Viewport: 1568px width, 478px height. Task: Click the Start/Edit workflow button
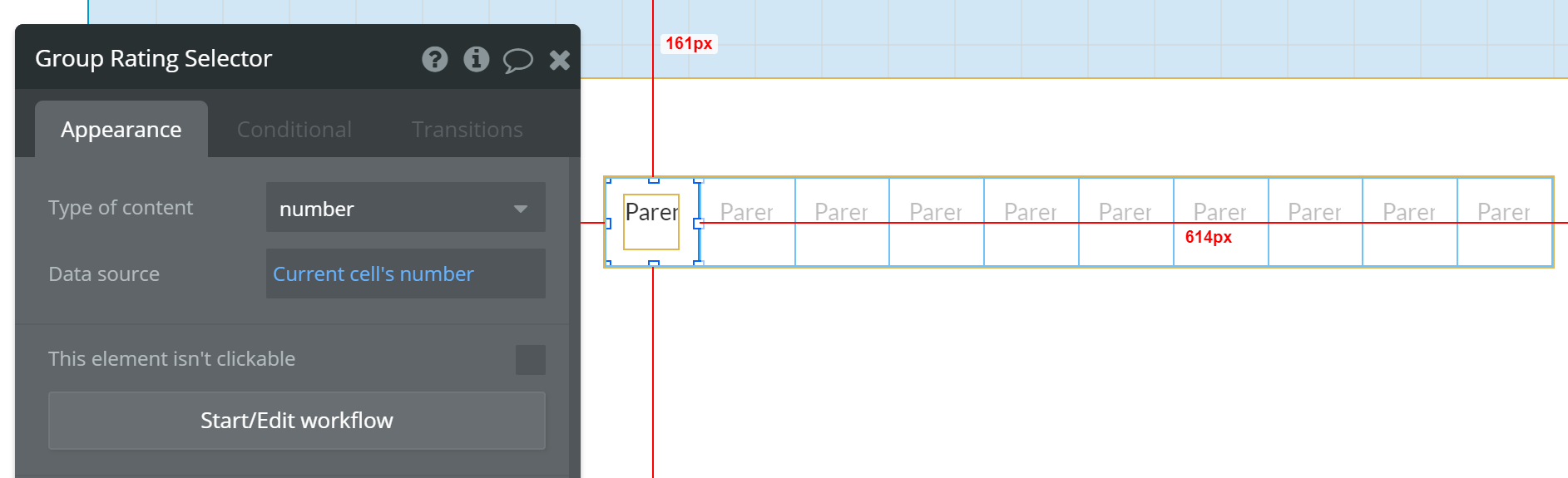click(296, 421)
